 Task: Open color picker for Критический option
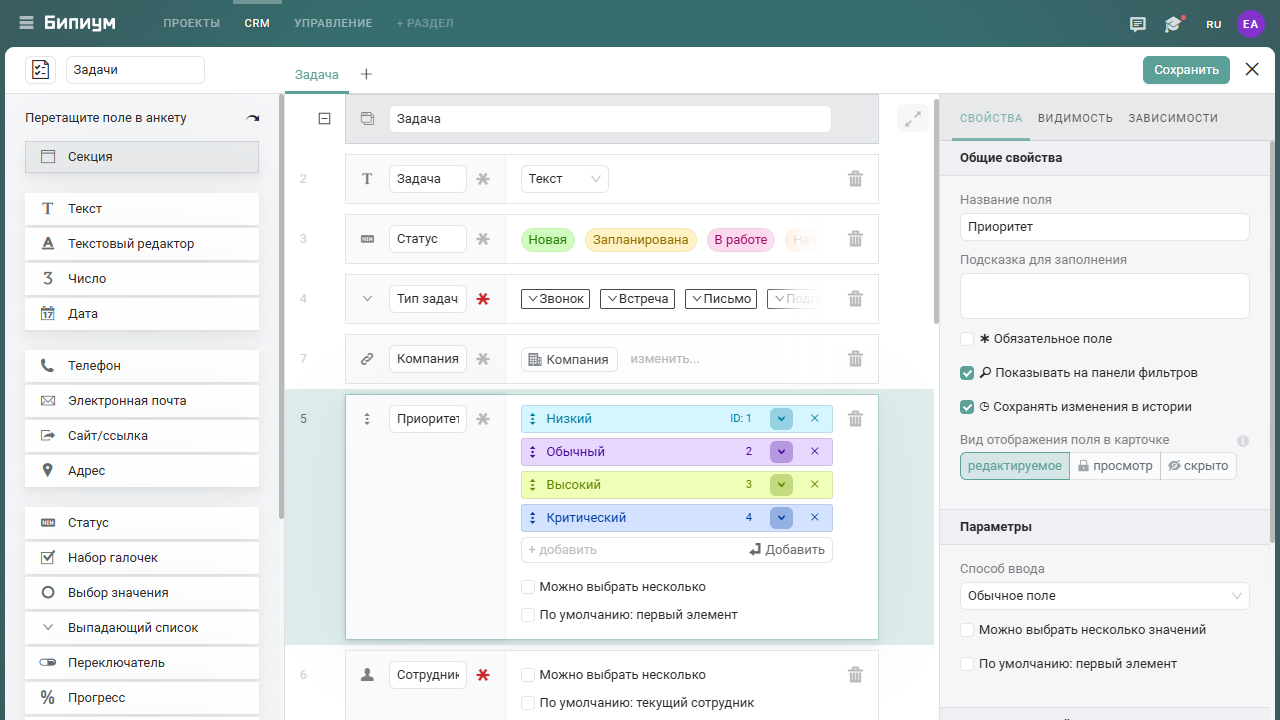point(781,518)
